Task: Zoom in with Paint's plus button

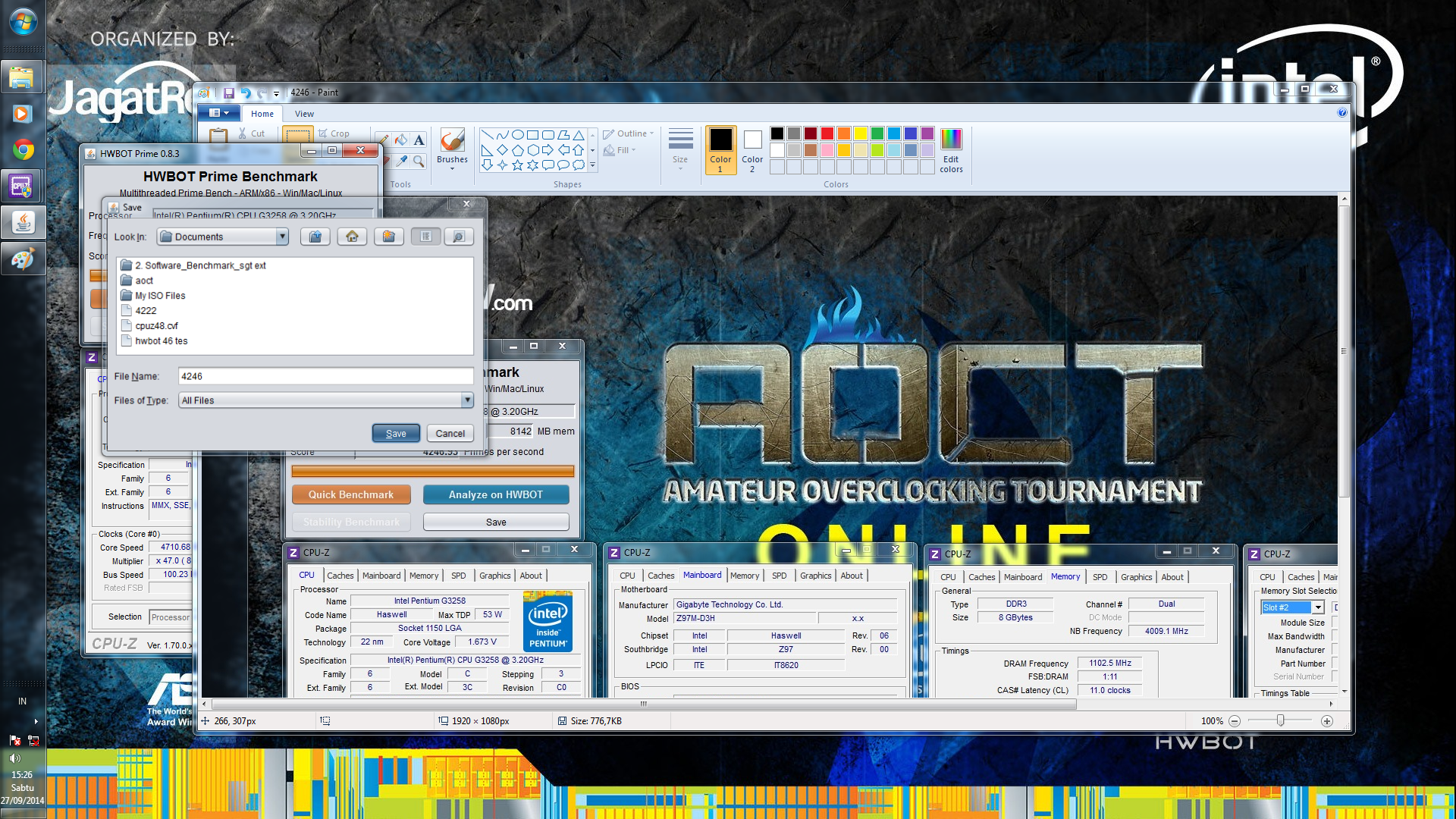Action: (1327, 721)
